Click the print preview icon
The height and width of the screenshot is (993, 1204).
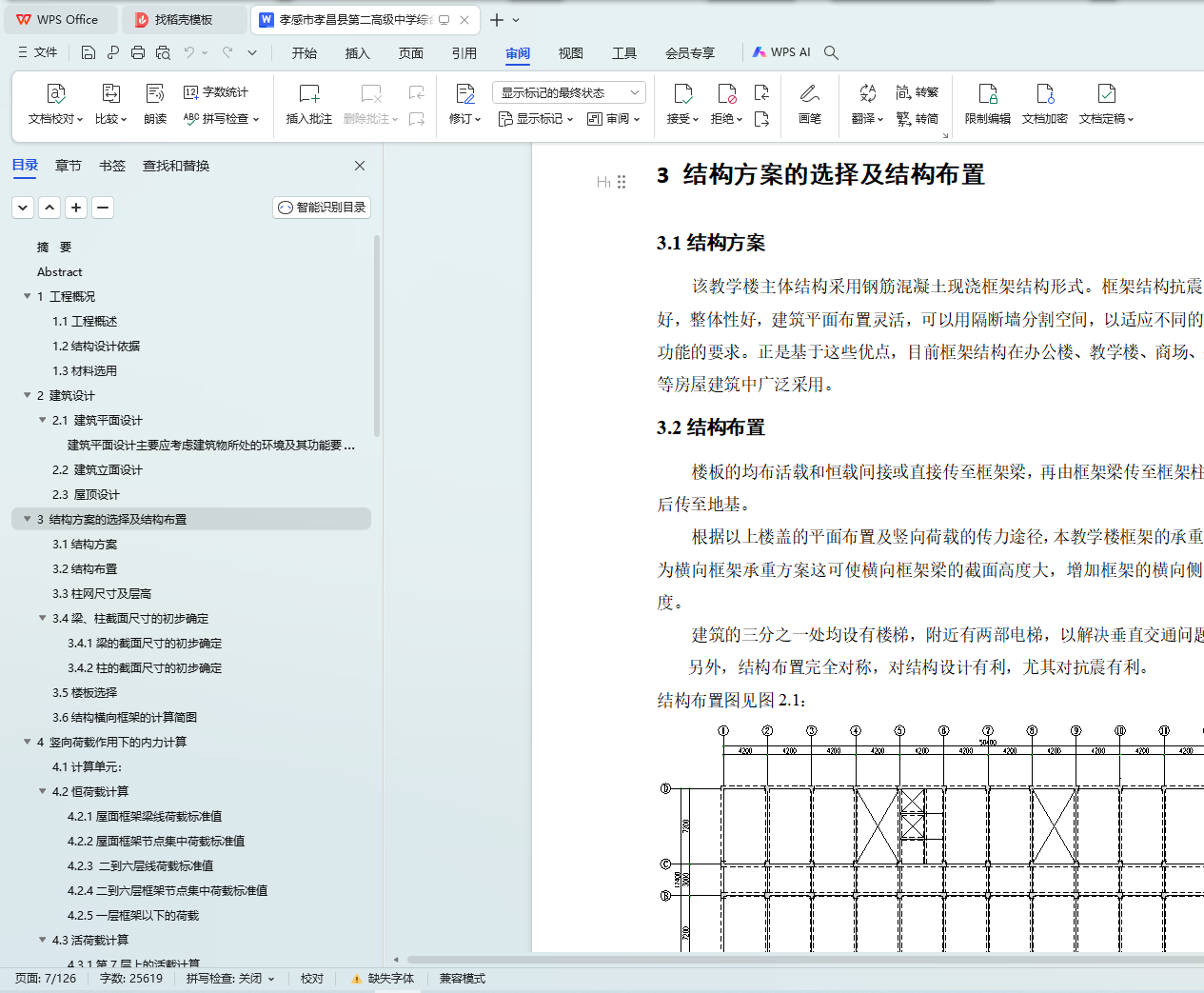[163, 52]
